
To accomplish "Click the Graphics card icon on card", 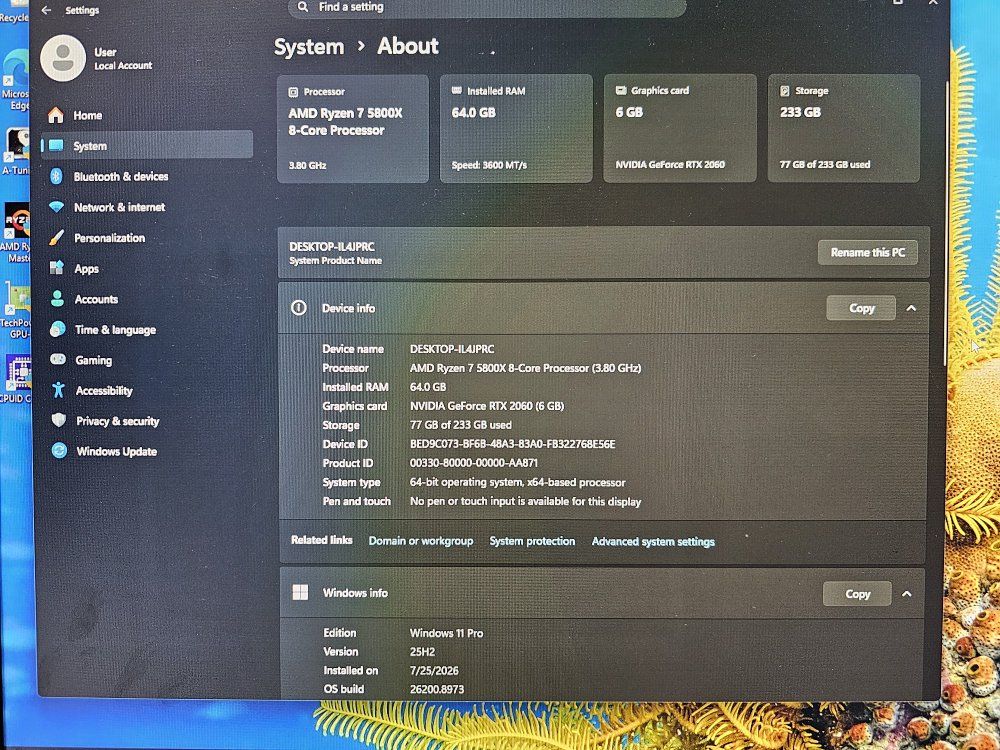I will point(621,91).
